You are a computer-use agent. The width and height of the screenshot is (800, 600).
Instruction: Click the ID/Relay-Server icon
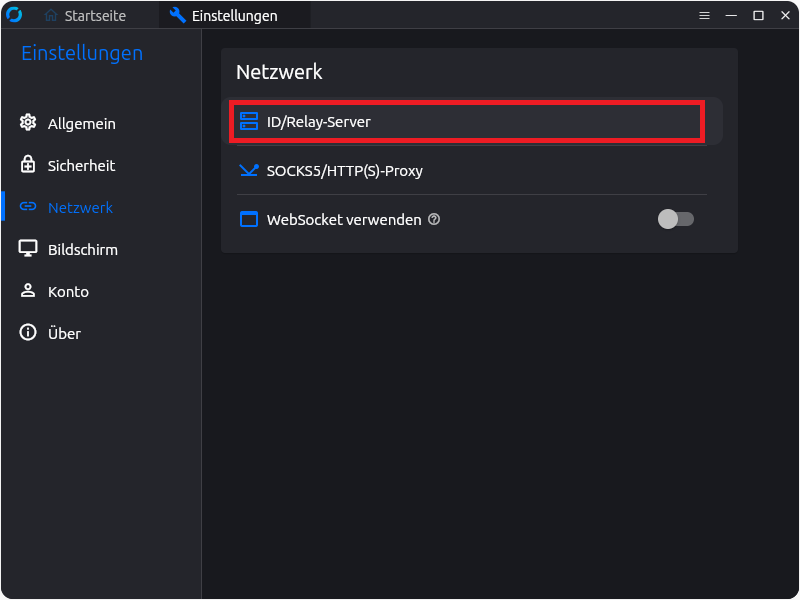249,120
